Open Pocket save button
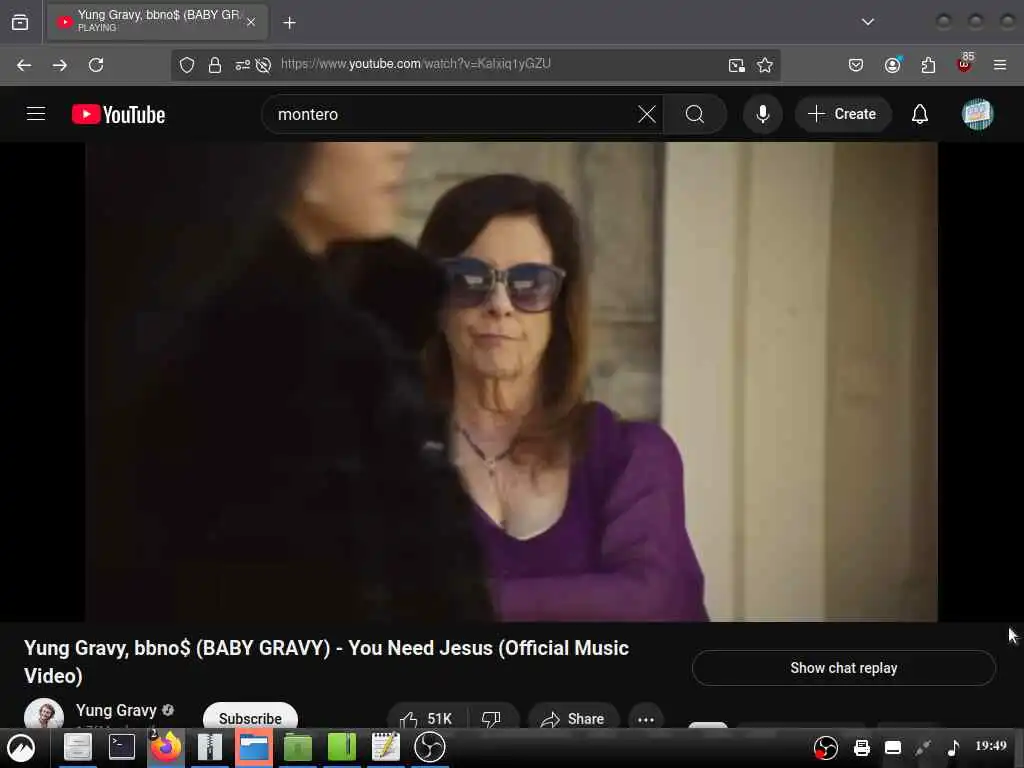The width and height of the screenshot is (1024, 768). pyautogui.click(x=856, y=65)
